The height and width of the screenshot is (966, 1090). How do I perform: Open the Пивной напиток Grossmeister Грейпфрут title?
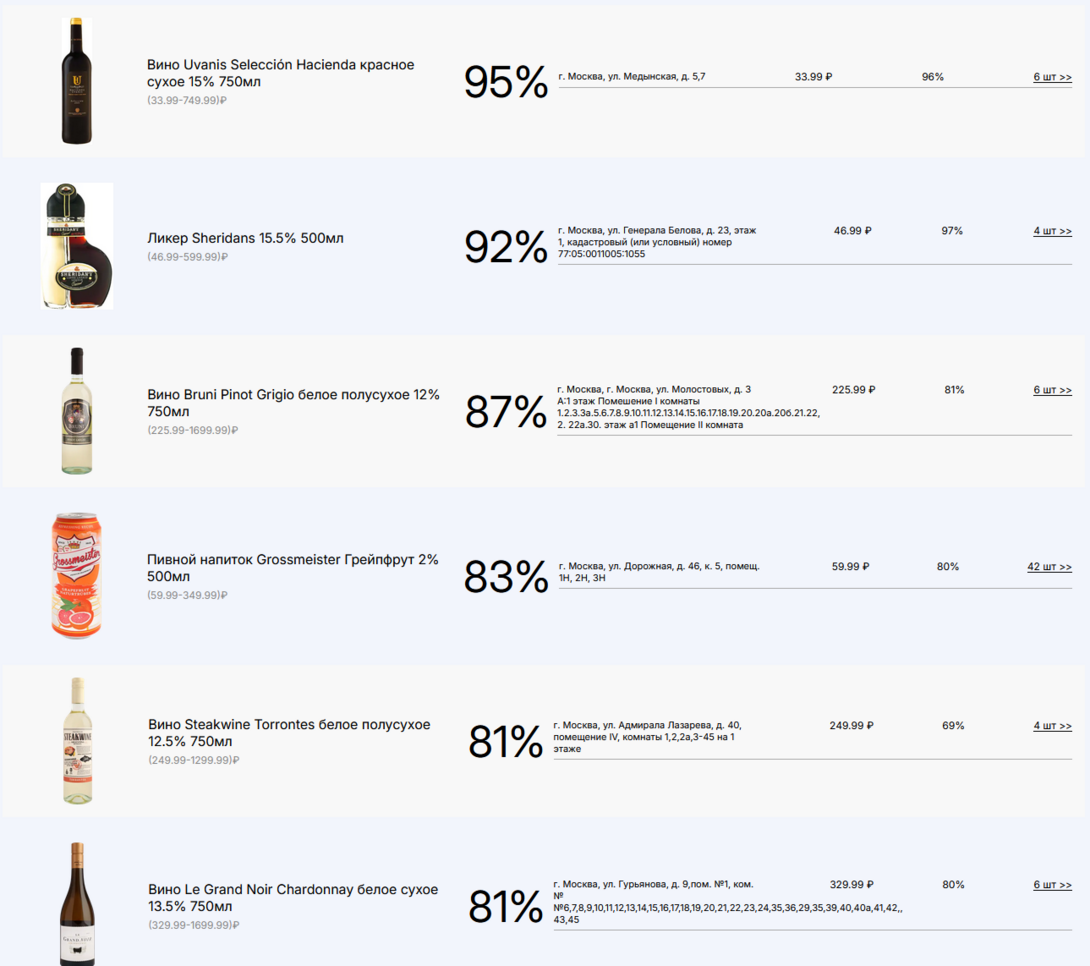292,568
